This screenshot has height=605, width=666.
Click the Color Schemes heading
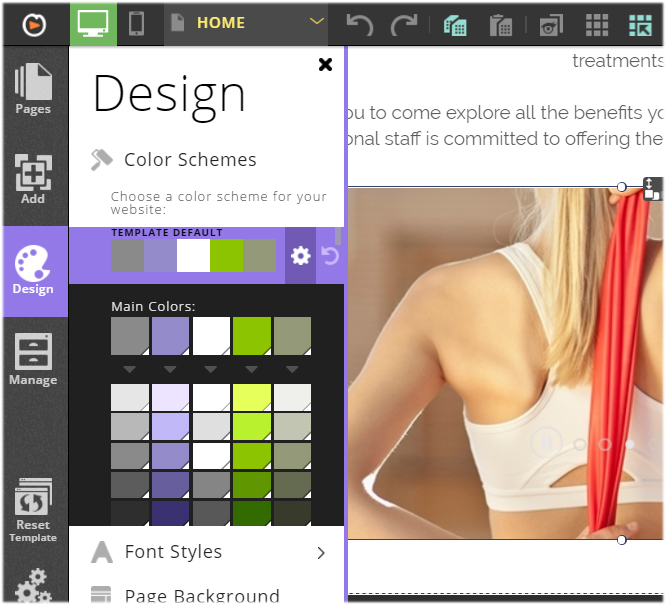coord(190,160)
